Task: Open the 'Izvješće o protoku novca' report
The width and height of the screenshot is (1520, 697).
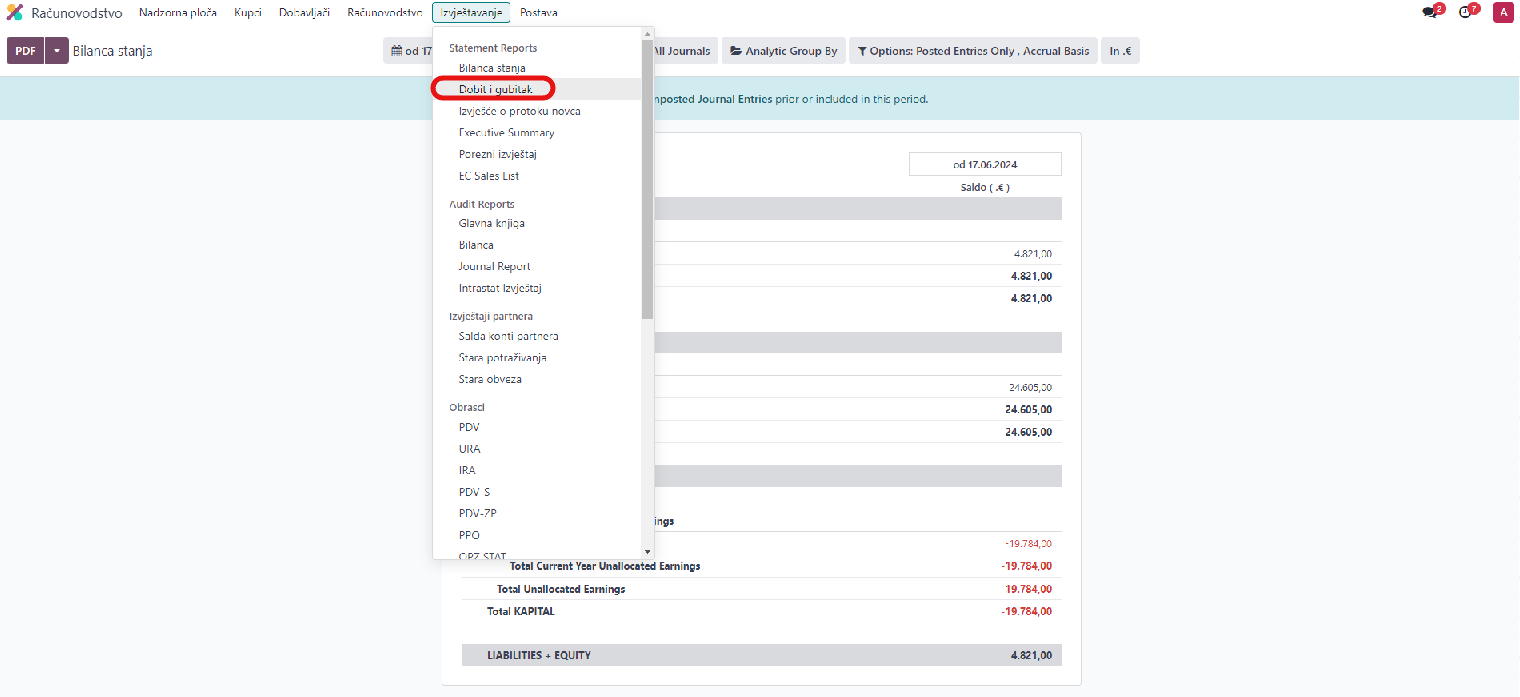Action: [x=519, y=111]
